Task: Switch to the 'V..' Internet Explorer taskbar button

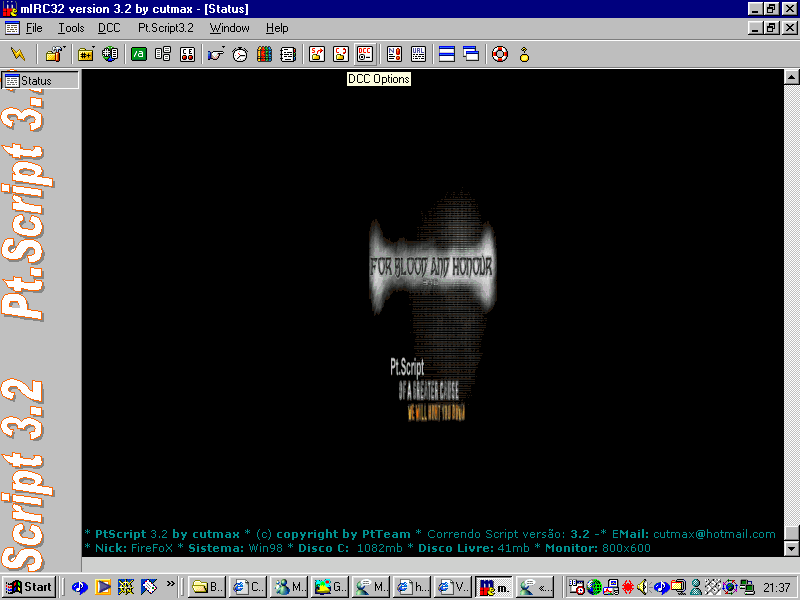Action: (453, 587)
